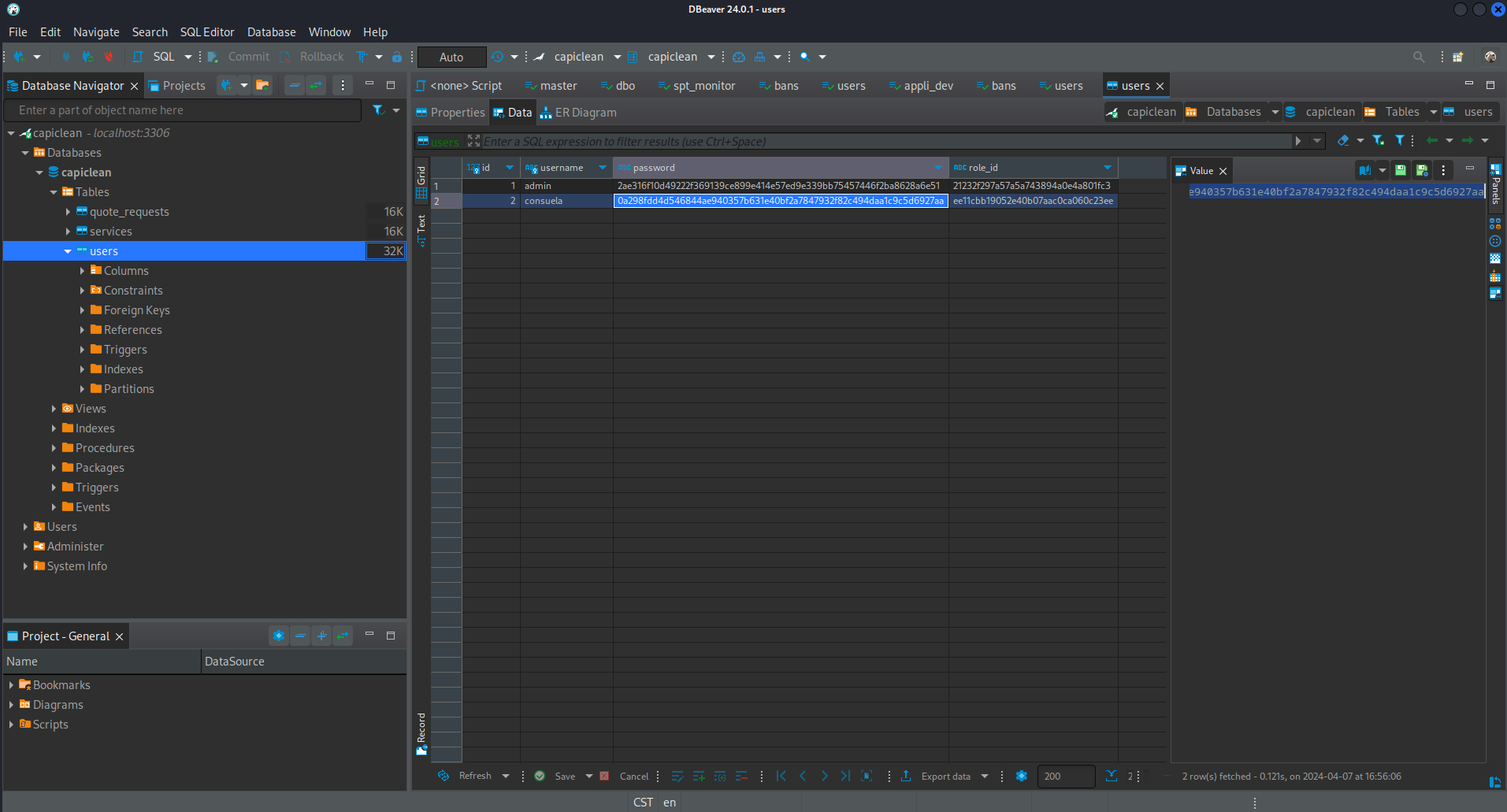Navigate back with the green left arrow

click(x=1432, y=140)
